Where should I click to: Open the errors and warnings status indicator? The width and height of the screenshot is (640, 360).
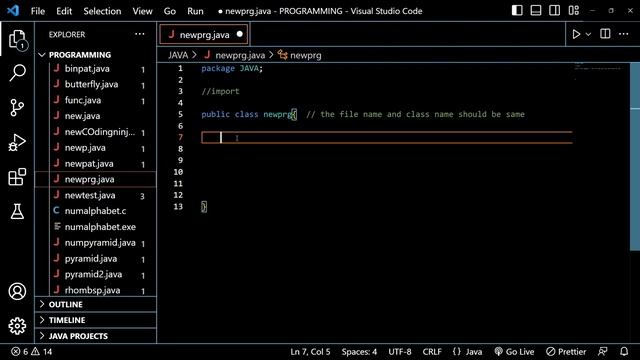pos(32,352)
